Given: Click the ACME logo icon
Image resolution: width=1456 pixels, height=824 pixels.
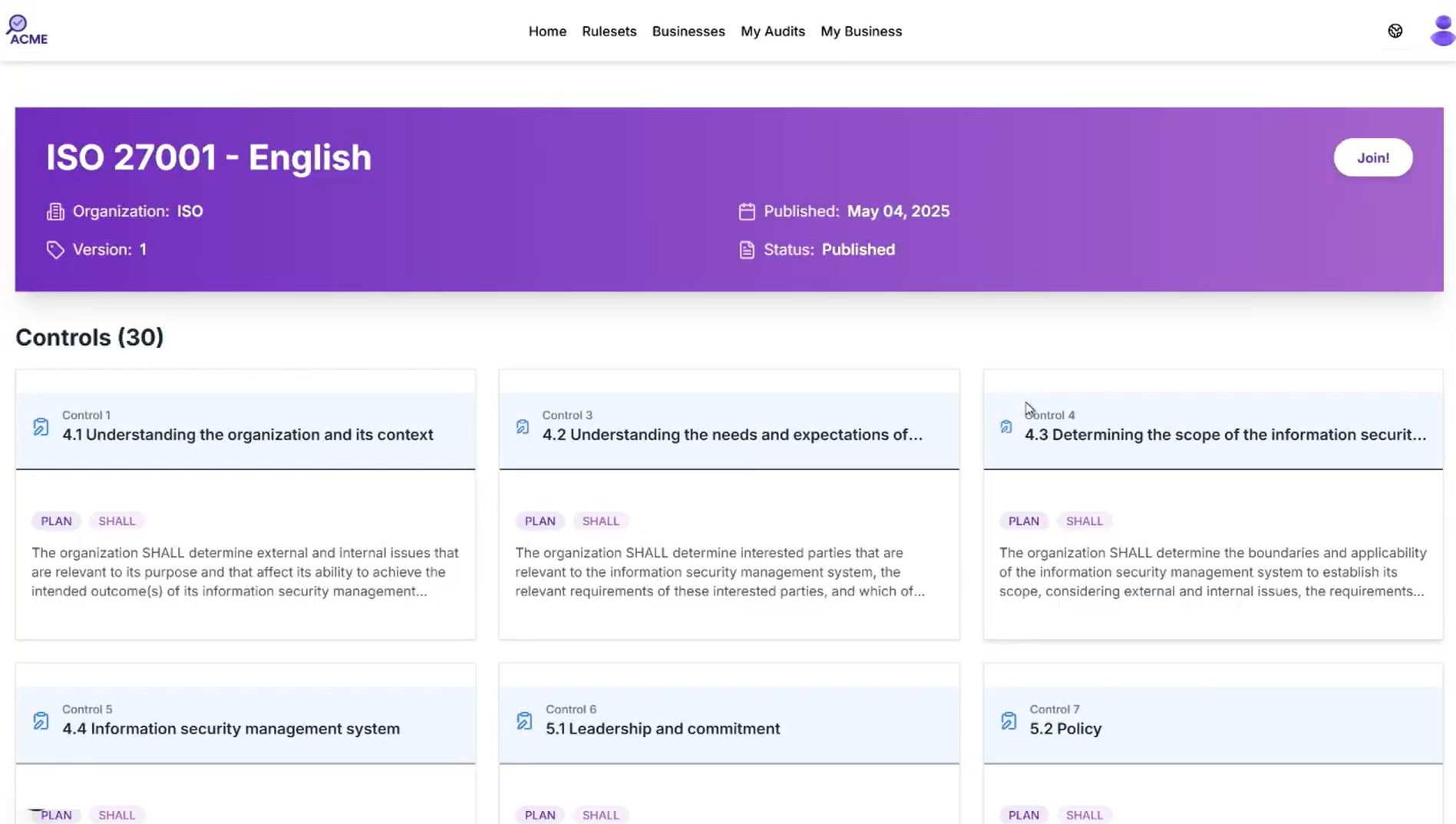Looking at the screenshot, I should 27,31.
